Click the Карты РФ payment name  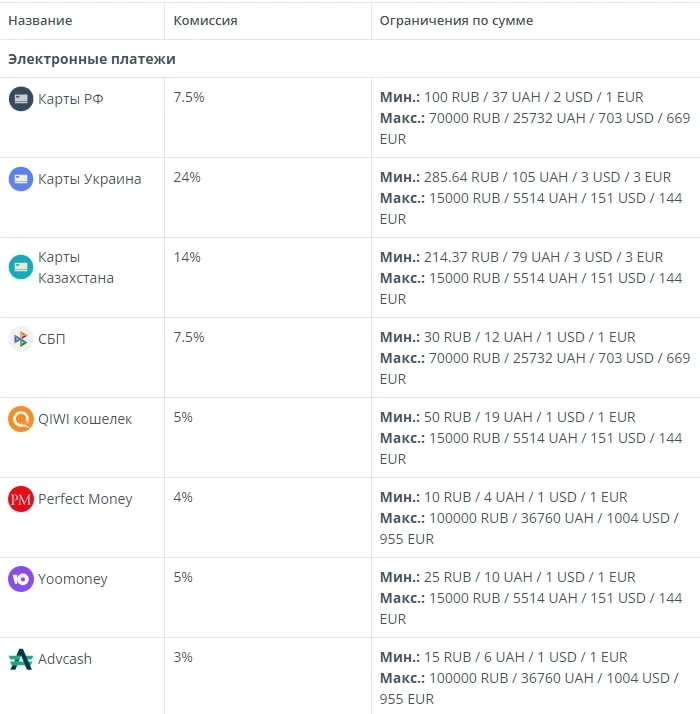71,99
